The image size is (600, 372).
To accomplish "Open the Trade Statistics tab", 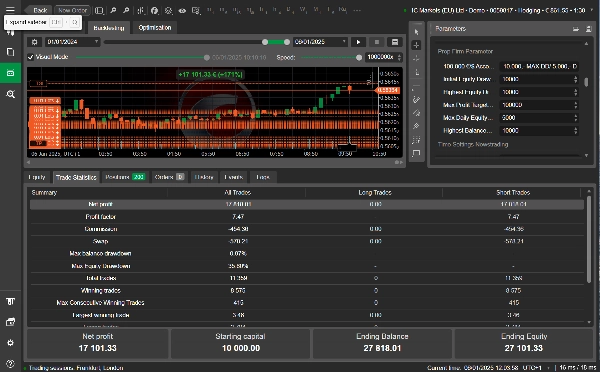I will tap(76, 177).
